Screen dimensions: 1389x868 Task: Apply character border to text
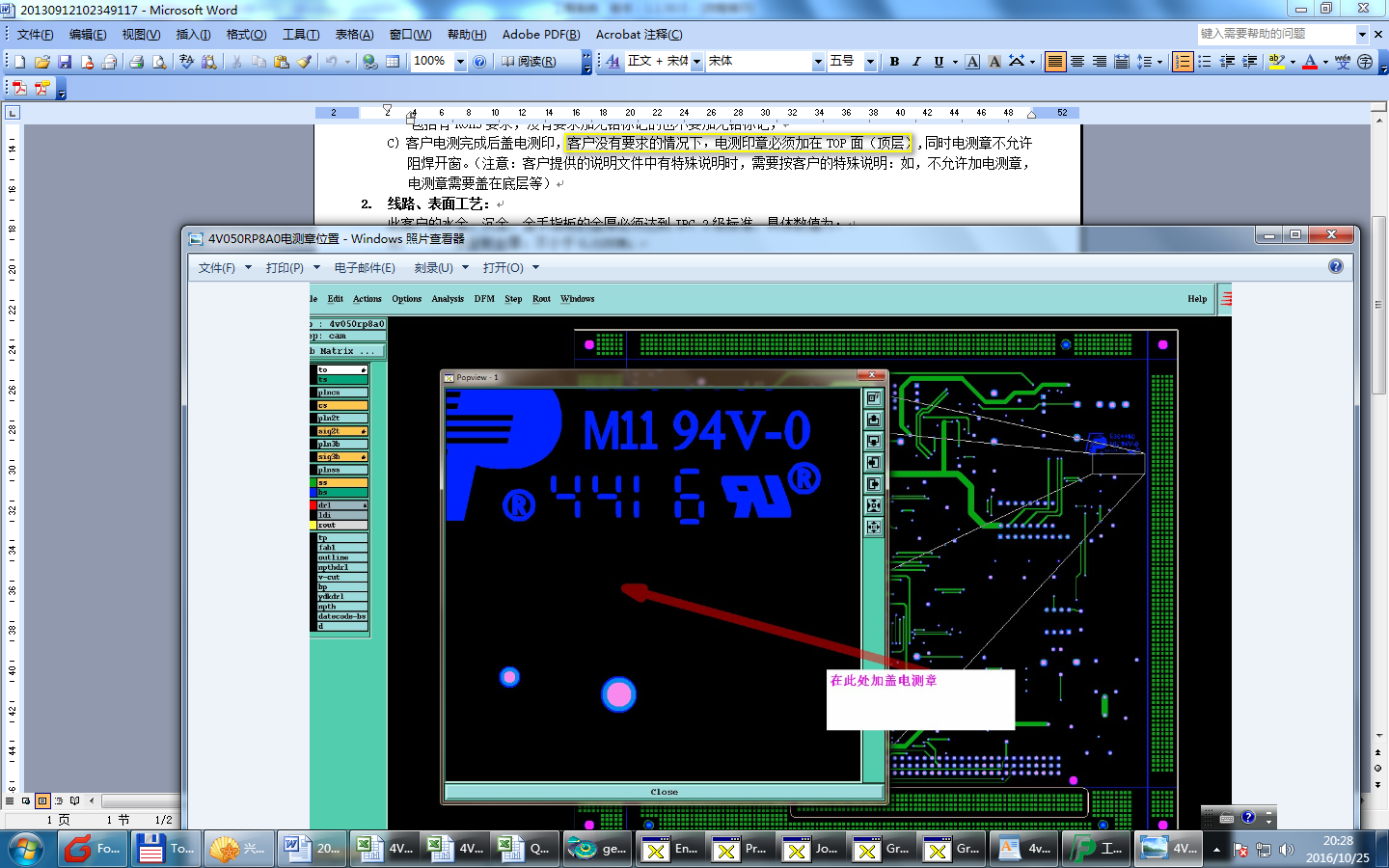(x=972, y=62)
